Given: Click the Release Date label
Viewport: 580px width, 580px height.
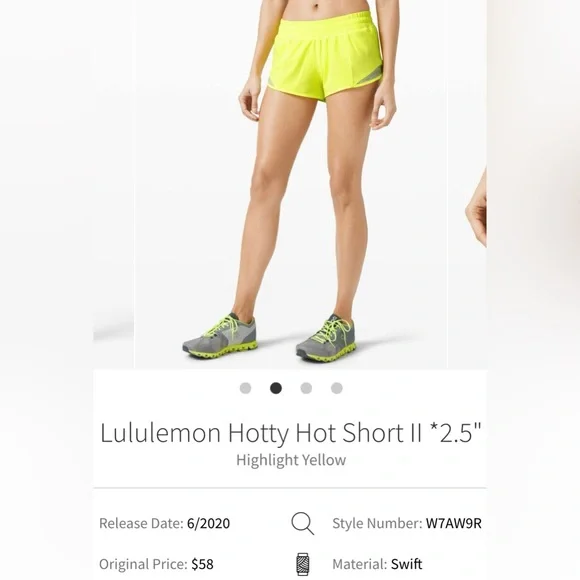Looking at the screenshot, I should click(x=141, y=523).
